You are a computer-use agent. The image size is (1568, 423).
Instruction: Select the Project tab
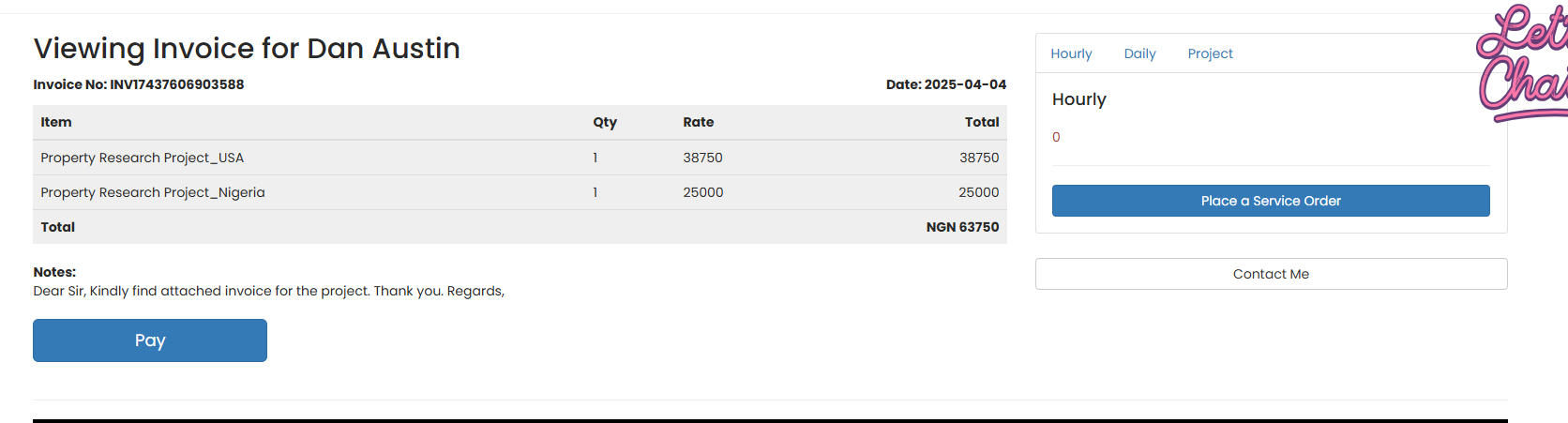point(1210,53)
